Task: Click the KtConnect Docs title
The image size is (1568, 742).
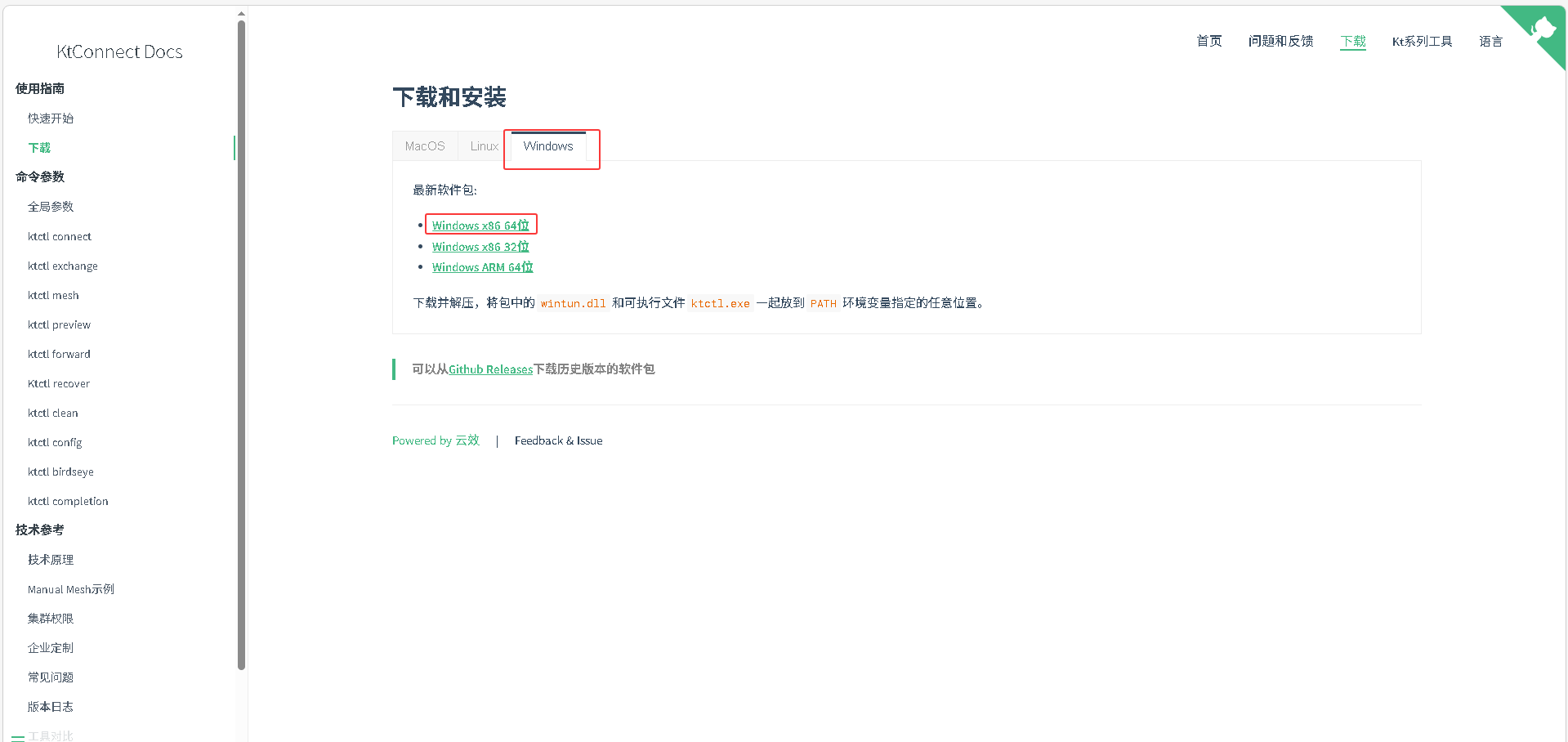Action: (119, 51)
